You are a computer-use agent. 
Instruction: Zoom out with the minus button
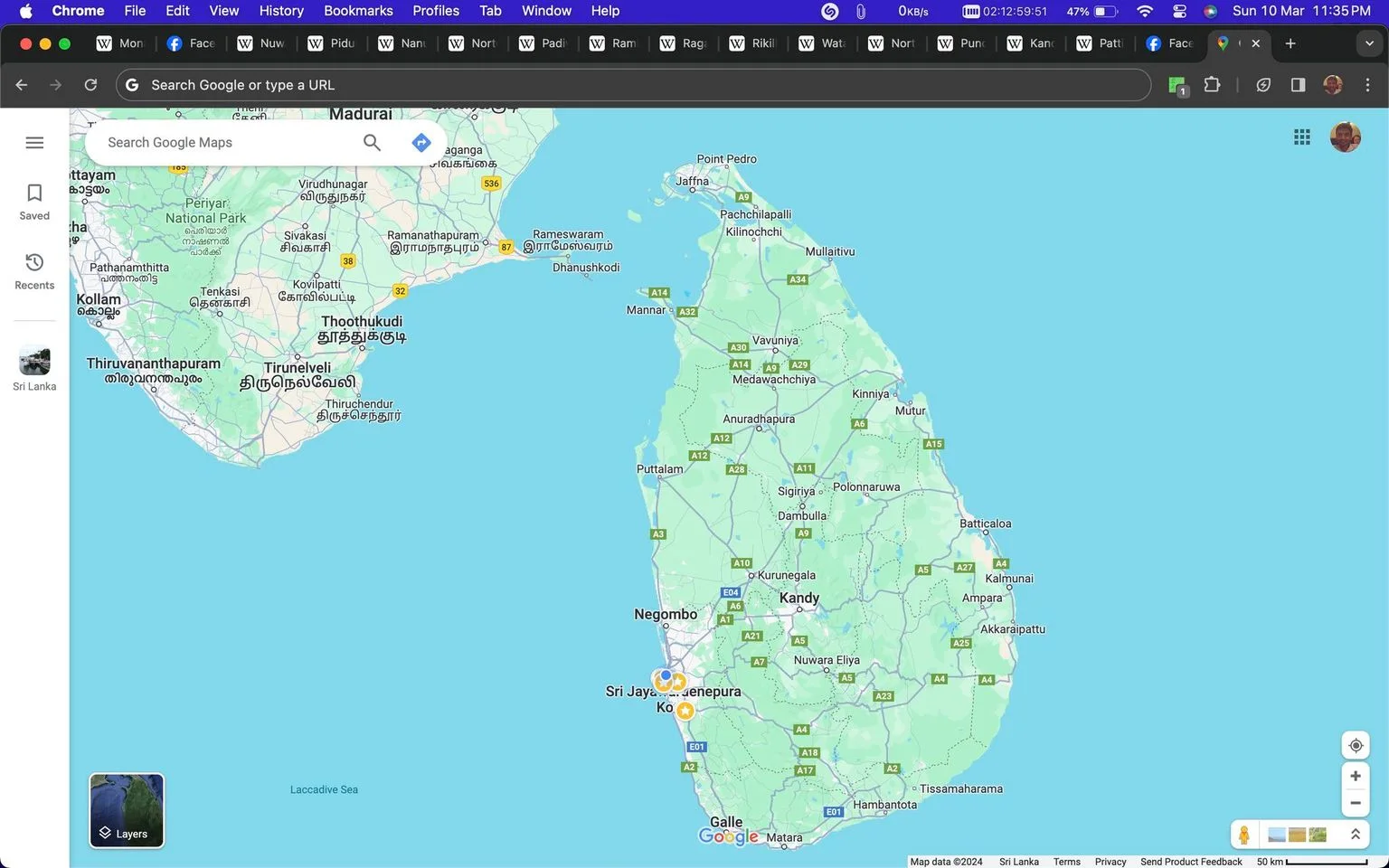[x=1356, y=803]
